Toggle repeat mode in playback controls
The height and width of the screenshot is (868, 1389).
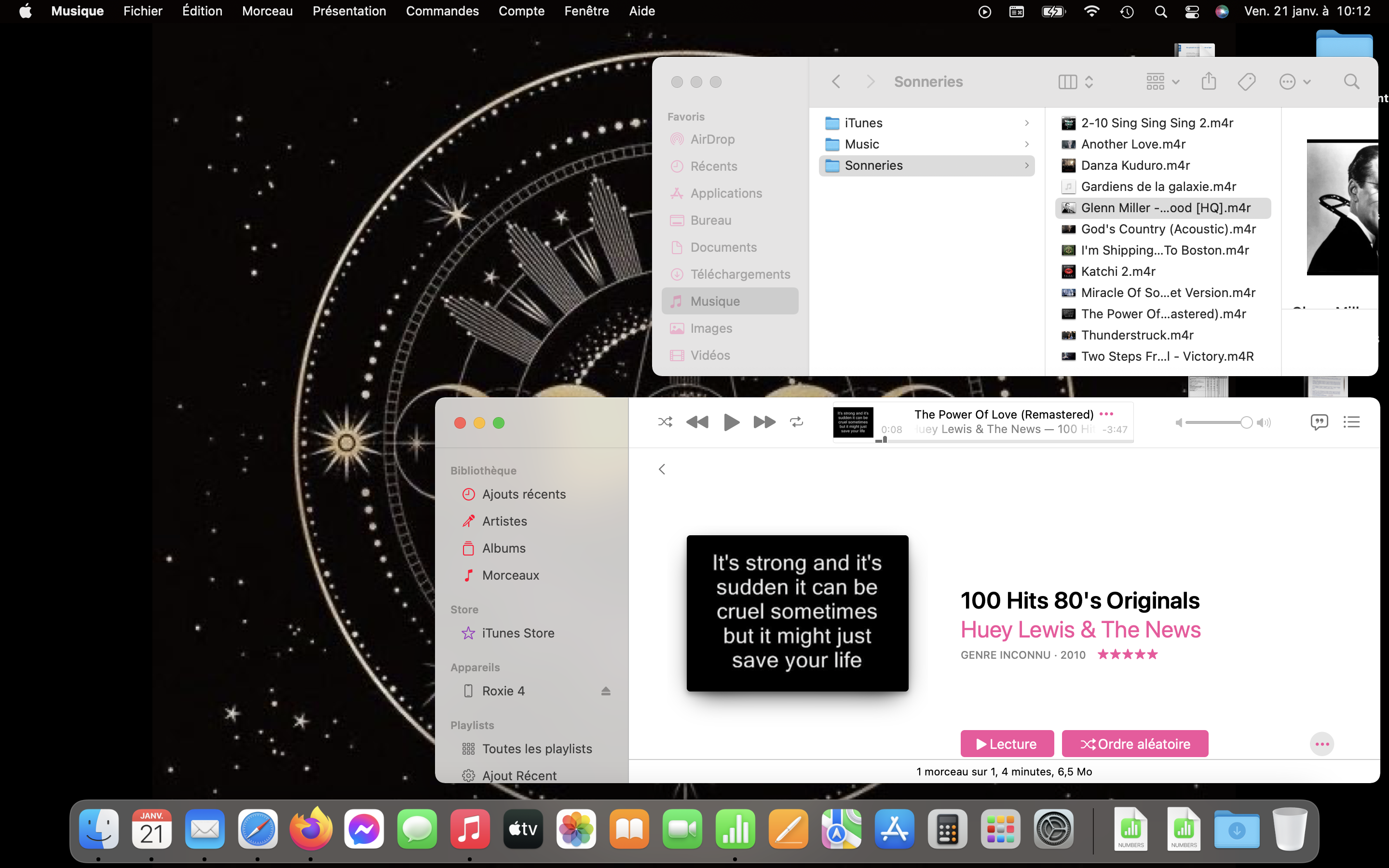[797, 422]
